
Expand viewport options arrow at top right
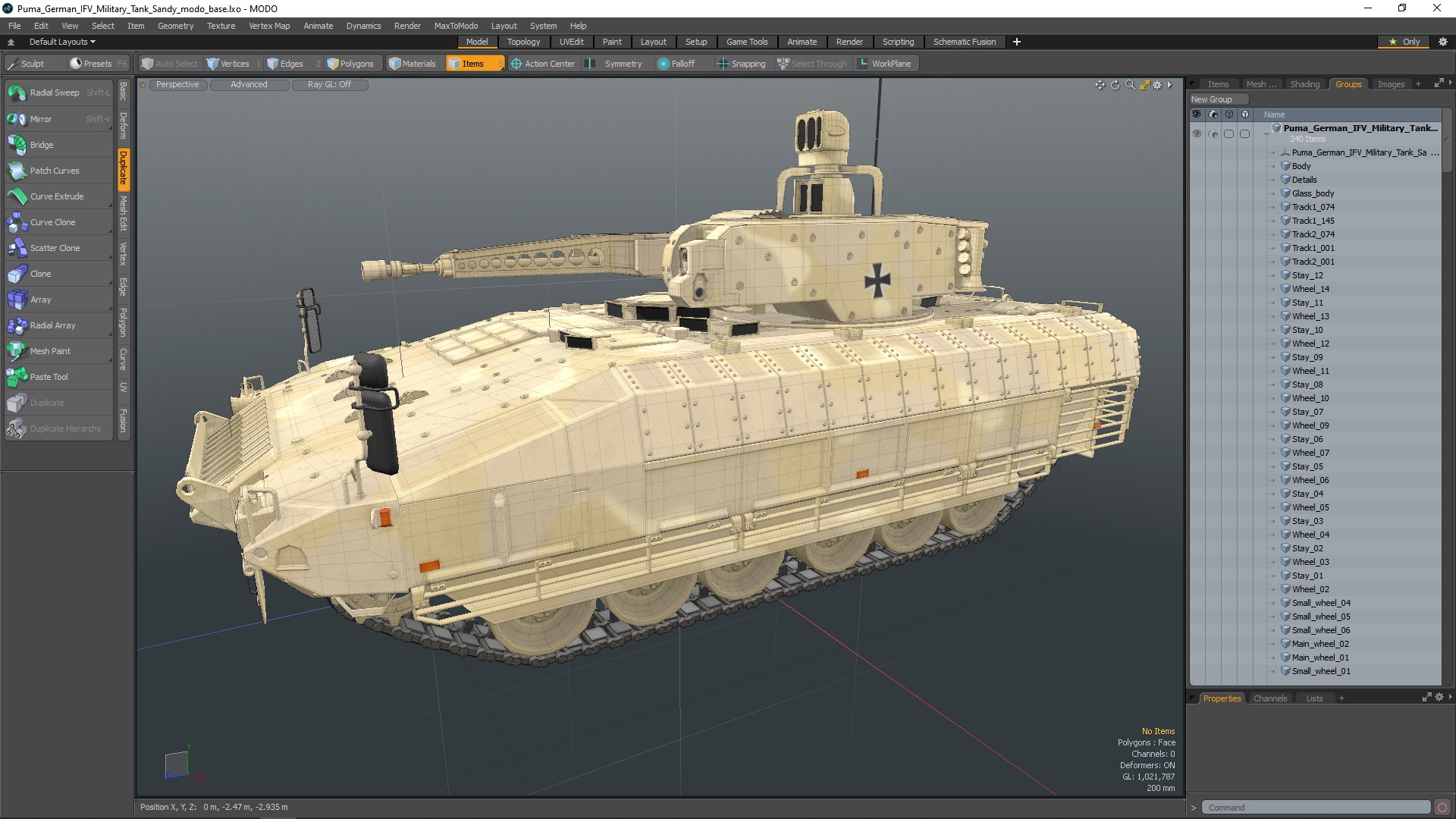click(1170, 85)
